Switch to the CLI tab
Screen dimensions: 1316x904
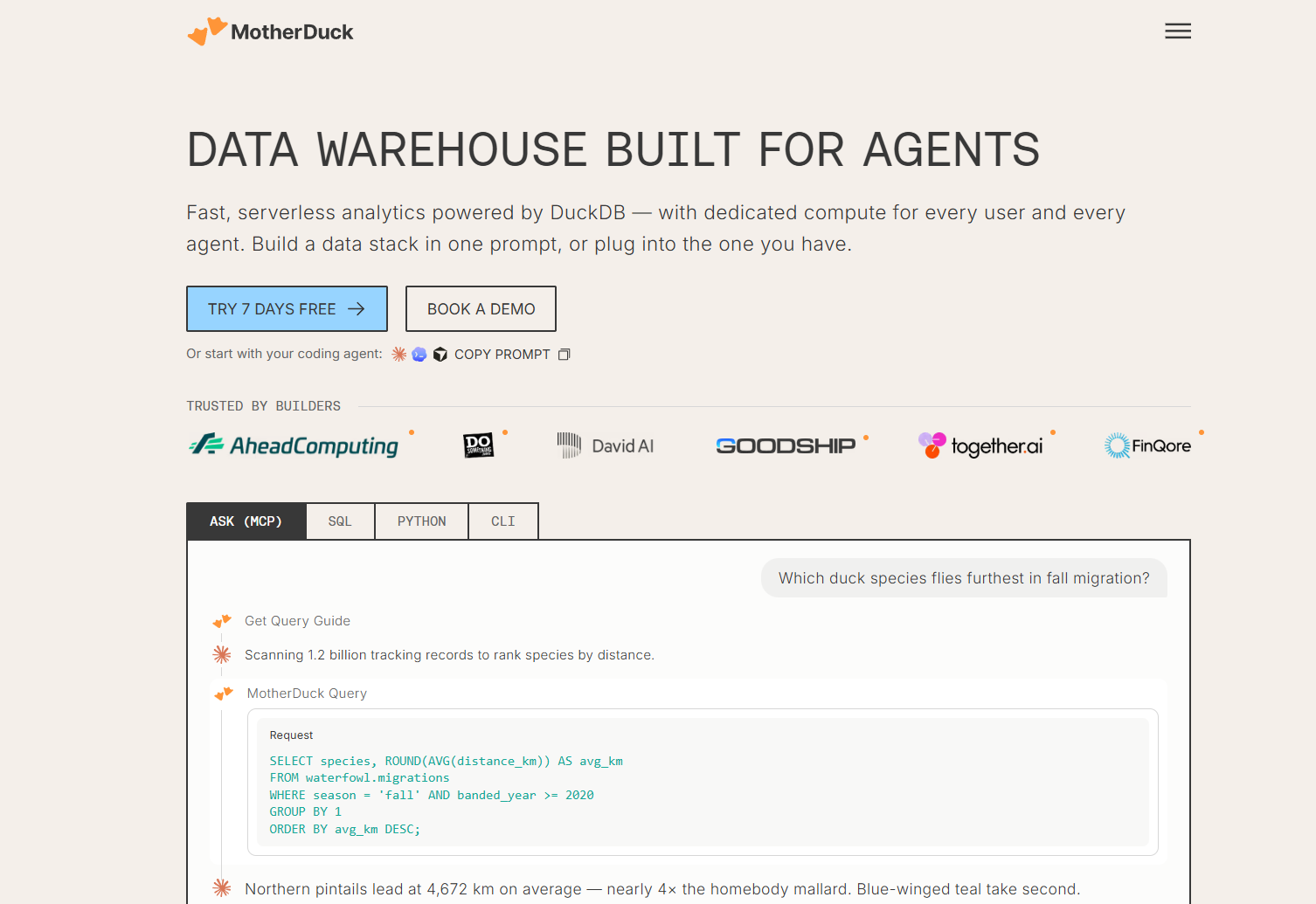point(503,521)
